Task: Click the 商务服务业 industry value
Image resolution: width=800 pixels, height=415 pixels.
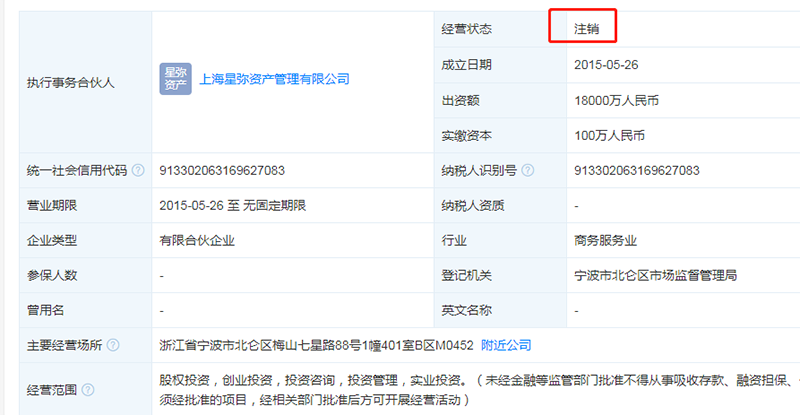Action: pyautogui.click(x=606, y=241)
